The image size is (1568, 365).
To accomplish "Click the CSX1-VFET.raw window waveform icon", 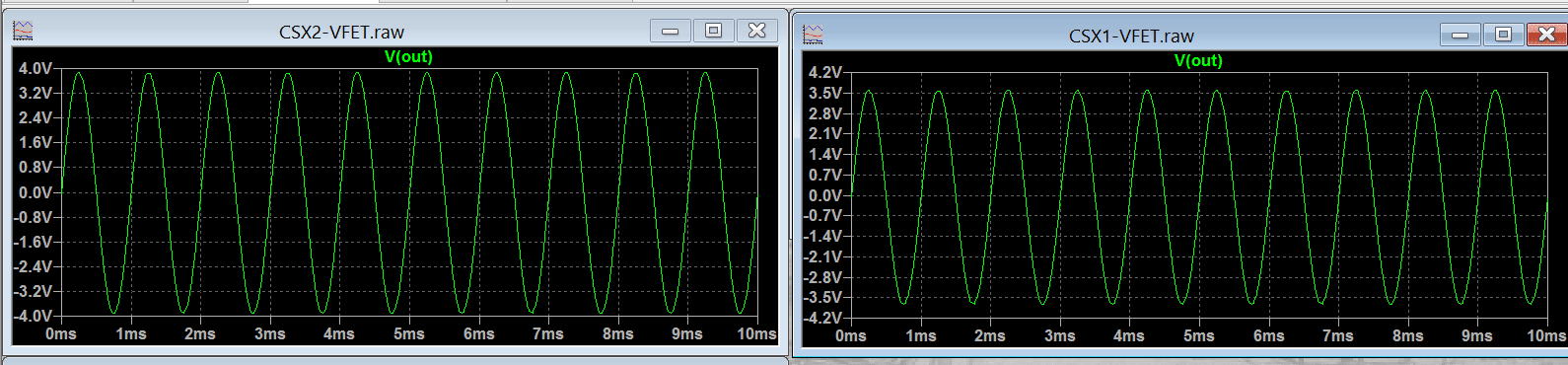I will (x=813, y=36).
